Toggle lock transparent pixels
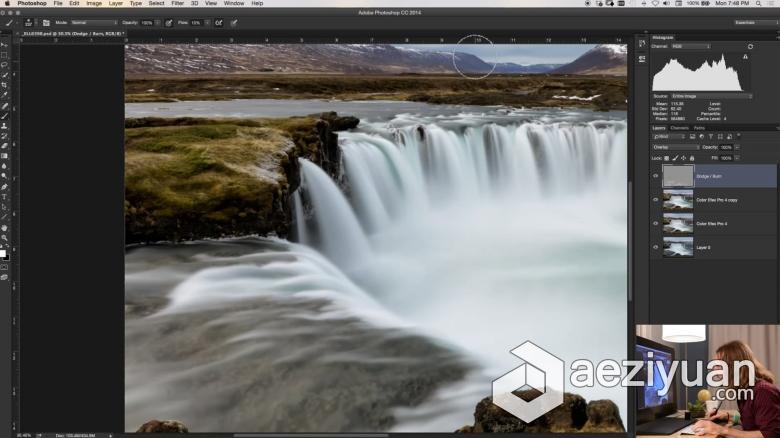This screenshot has height=438, width=780. pos(667,158)
